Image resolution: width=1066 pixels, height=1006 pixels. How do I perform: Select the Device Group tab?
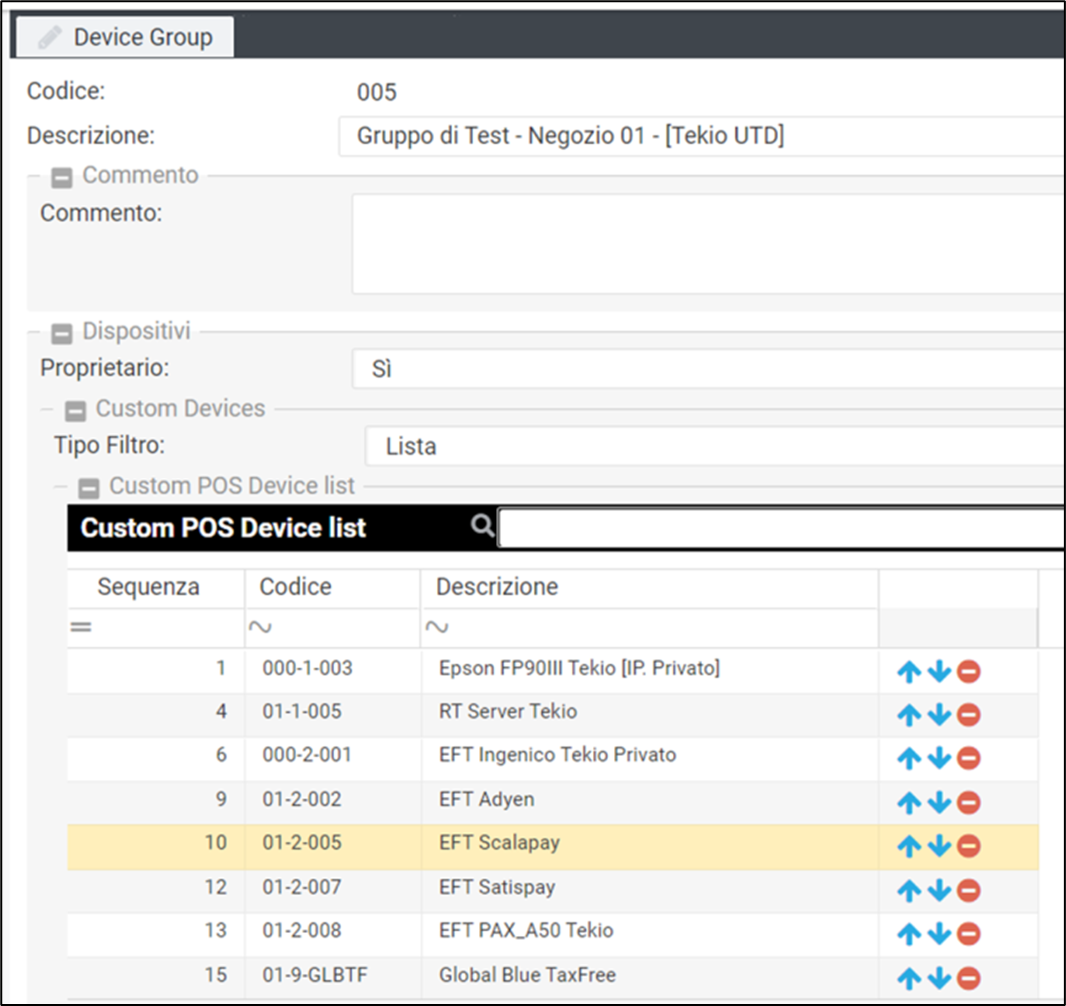(126, 38)
